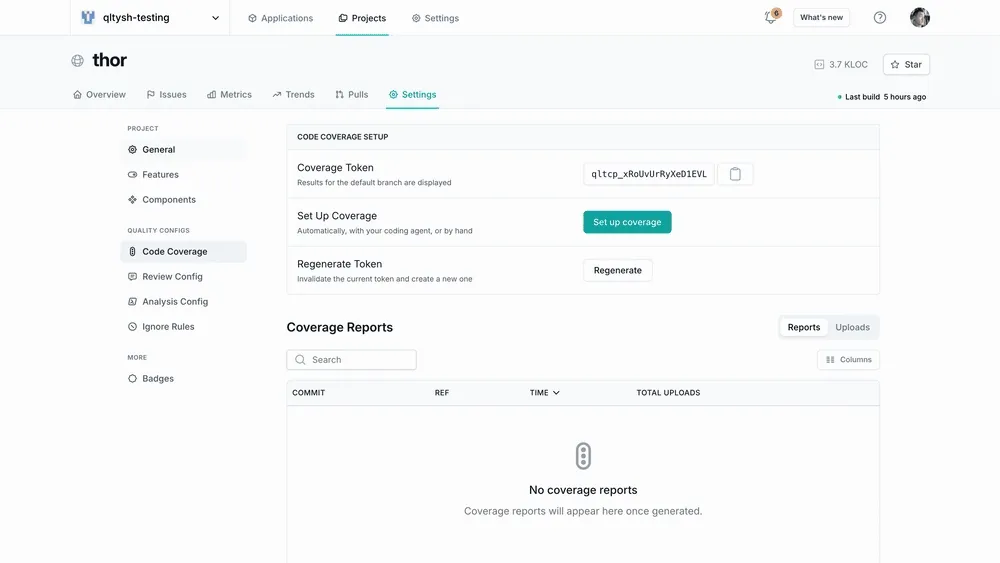Switch to the Overview tab

[99, 94]
